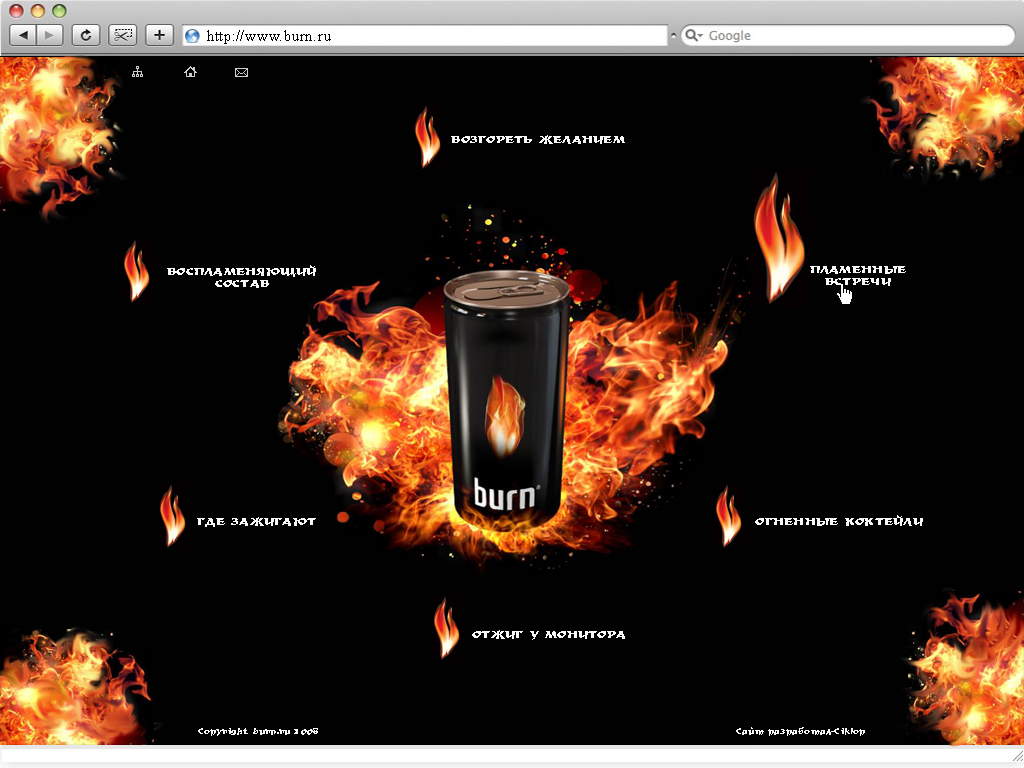Click the home icon on the site header
The width and height of the screenshot is (1024, 768).
click(190, 71)
